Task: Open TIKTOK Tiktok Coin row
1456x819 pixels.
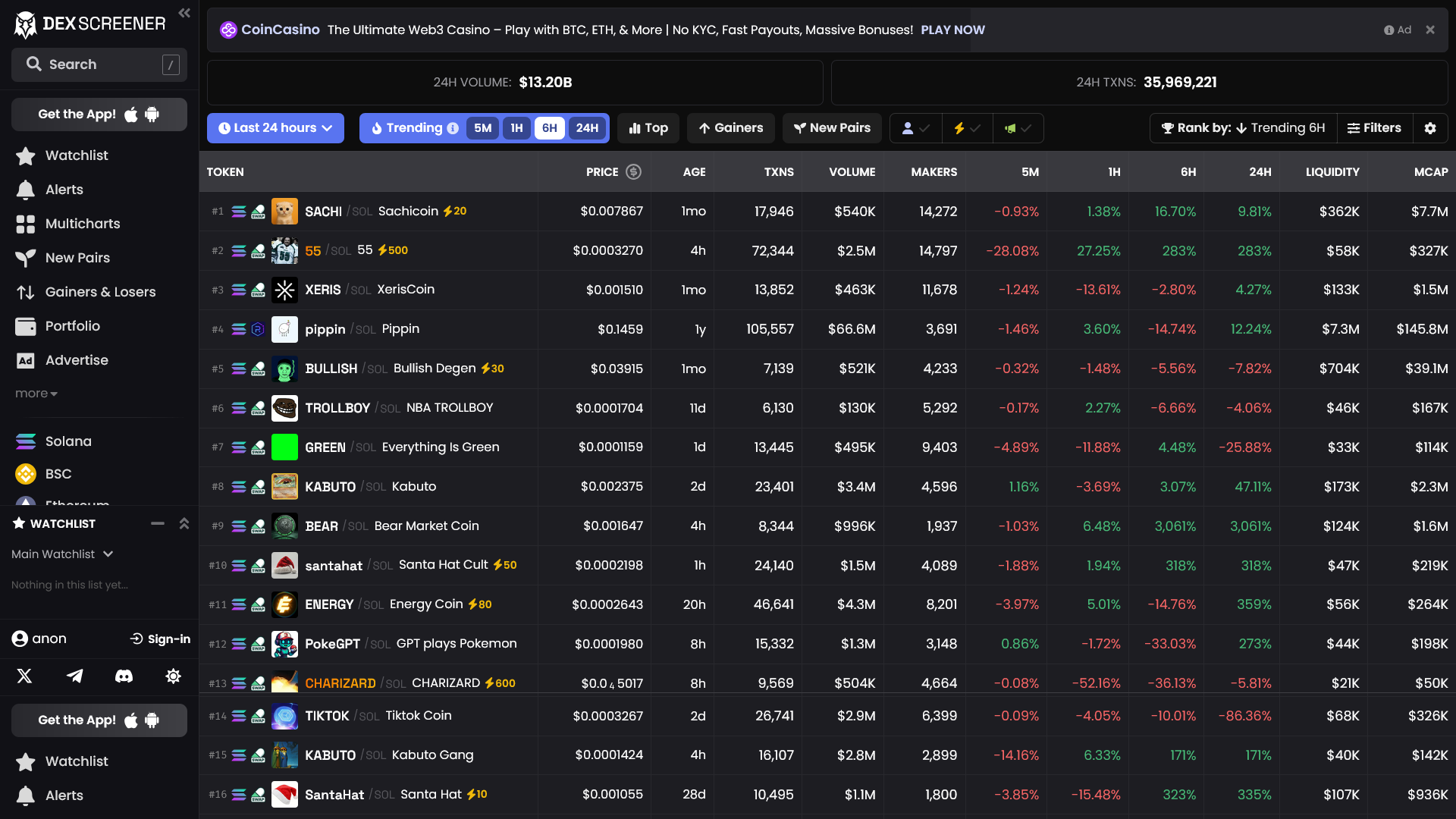Action: (827, 716)
